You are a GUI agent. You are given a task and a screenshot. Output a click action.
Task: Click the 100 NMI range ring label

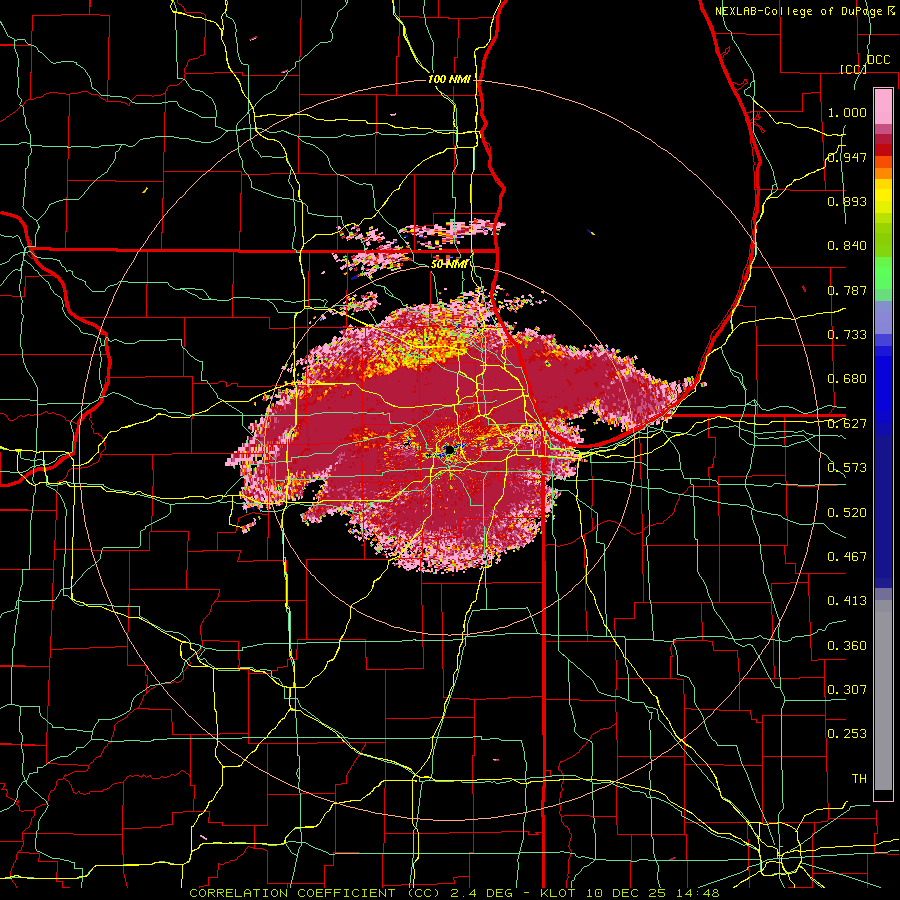point(448,79)
